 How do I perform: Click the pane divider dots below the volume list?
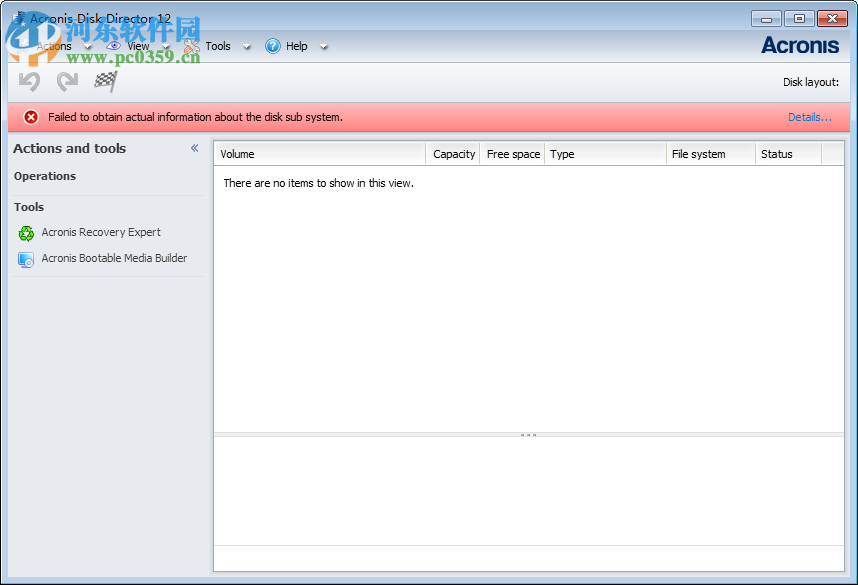[529, 434]
